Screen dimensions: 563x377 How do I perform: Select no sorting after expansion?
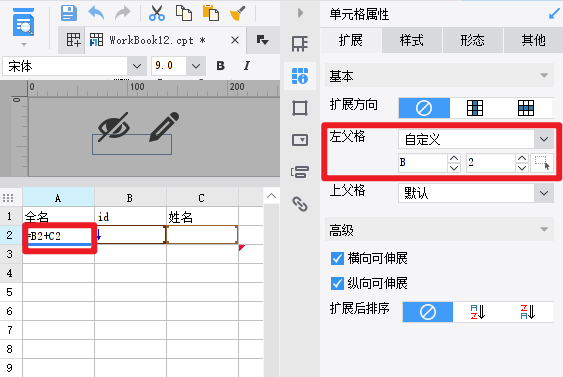pyautogui.click(x=428, y=312)
